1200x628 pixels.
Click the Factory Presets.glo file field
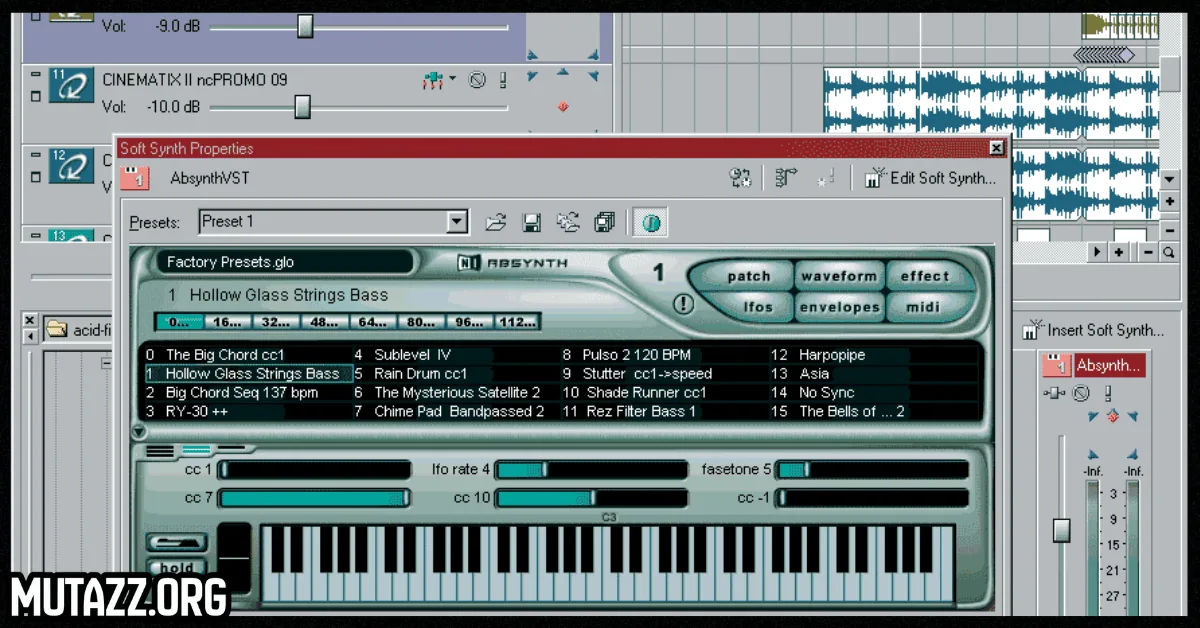(x=284, y=262)
